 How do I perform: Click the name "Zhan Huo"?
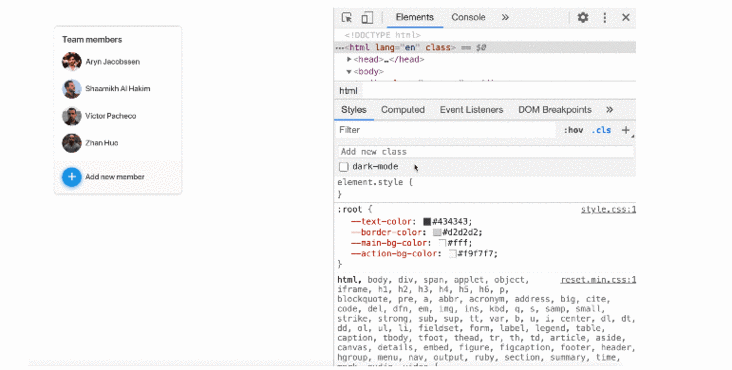tap(102, 143)
